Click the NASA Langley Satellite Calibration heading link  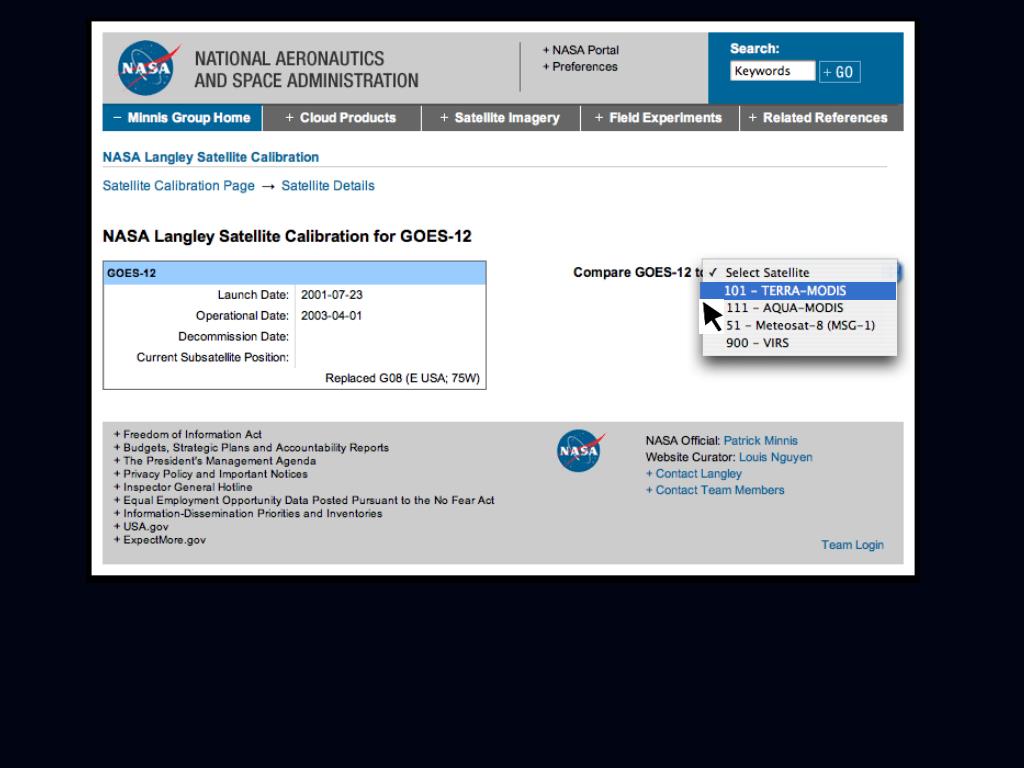(211, 157)
